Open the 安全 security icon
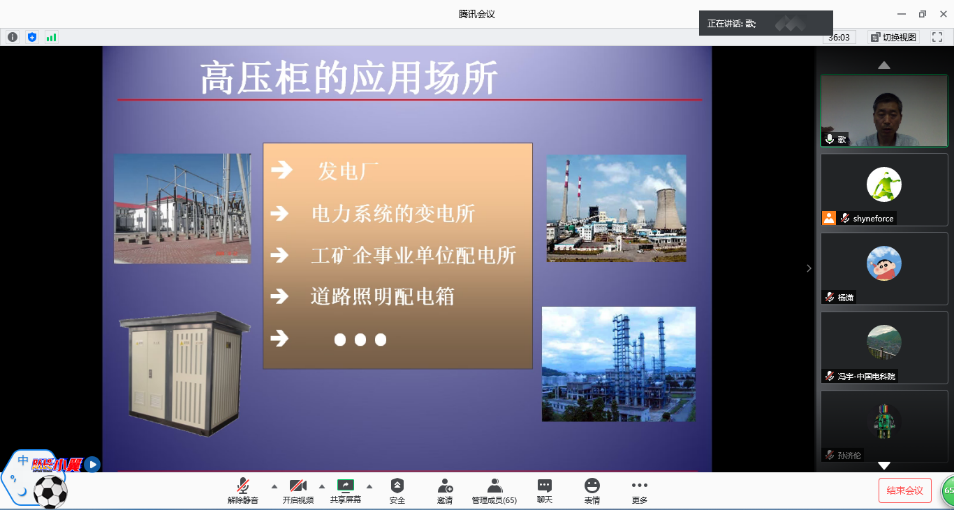This screenshot has height=510, width=954. pos(397,489)
